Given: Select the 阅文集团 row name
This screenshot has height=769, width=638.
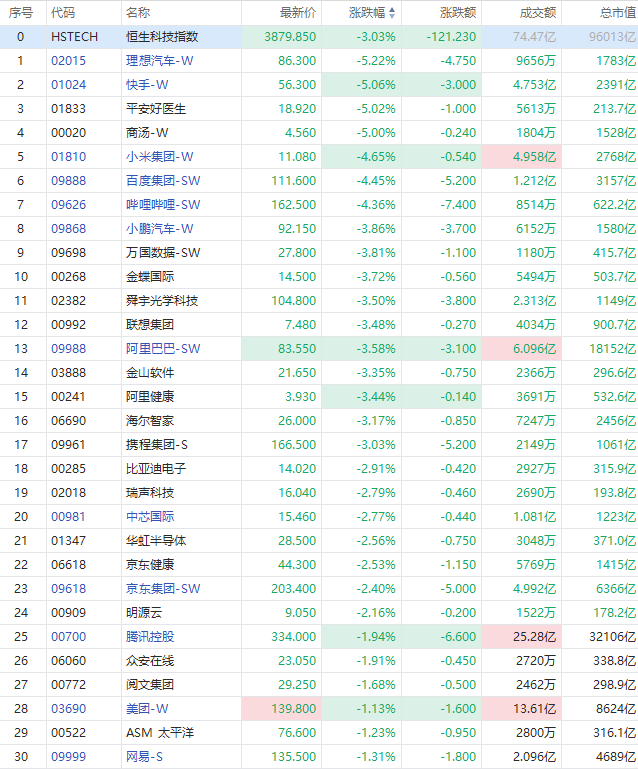Looking at the screenshot, I should coord(150,686).
